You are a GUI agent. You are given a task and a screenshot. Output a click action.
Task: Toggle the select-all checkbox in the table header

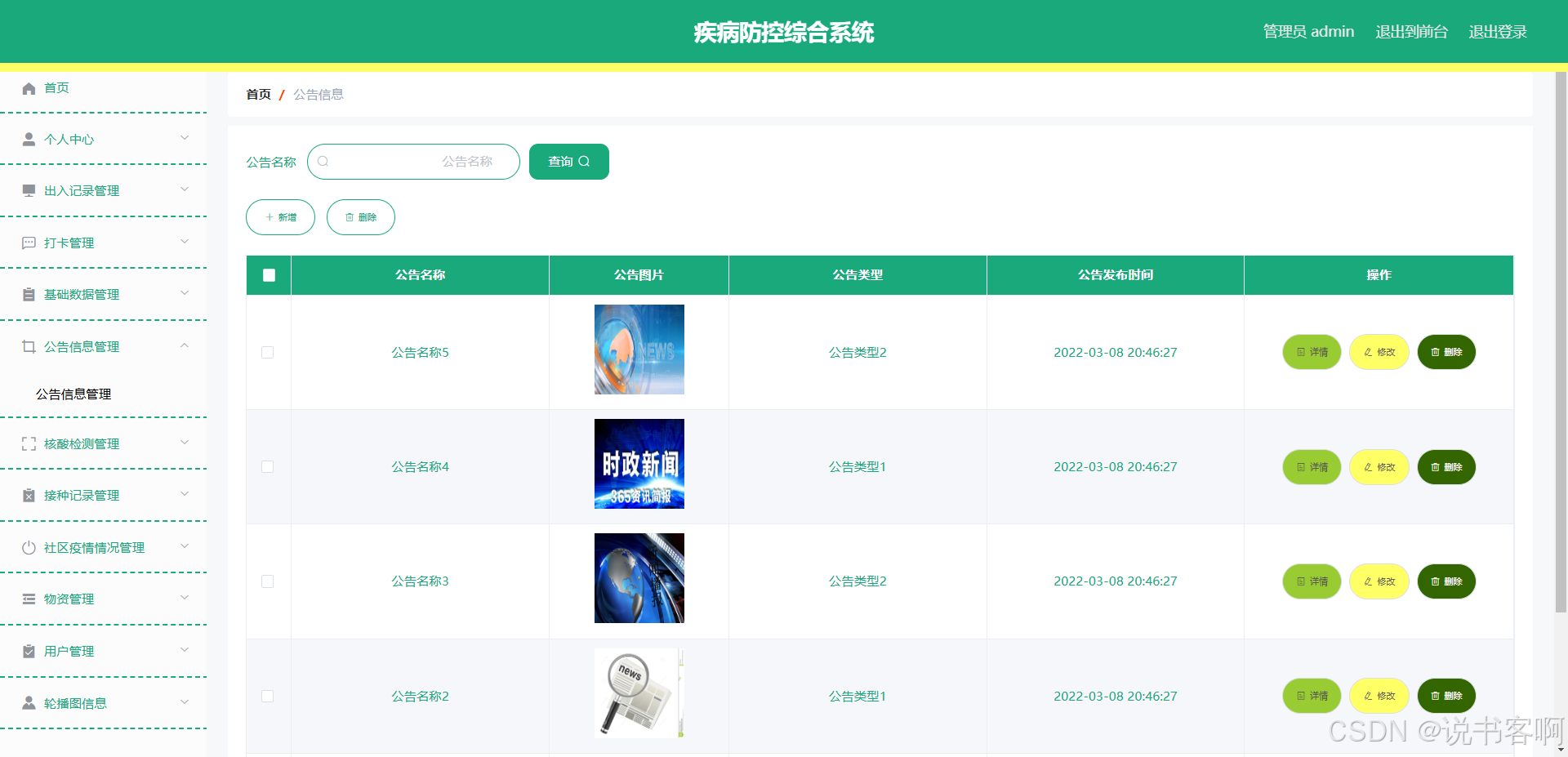point(269,275)
